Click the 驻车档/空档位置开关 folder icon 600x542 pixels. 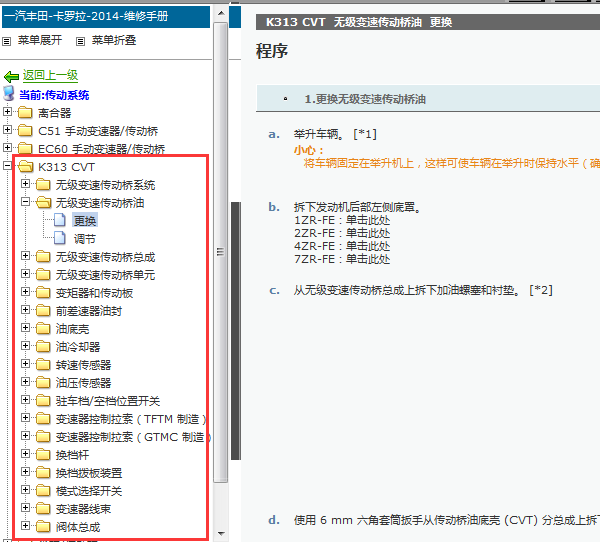click(43, 400)
